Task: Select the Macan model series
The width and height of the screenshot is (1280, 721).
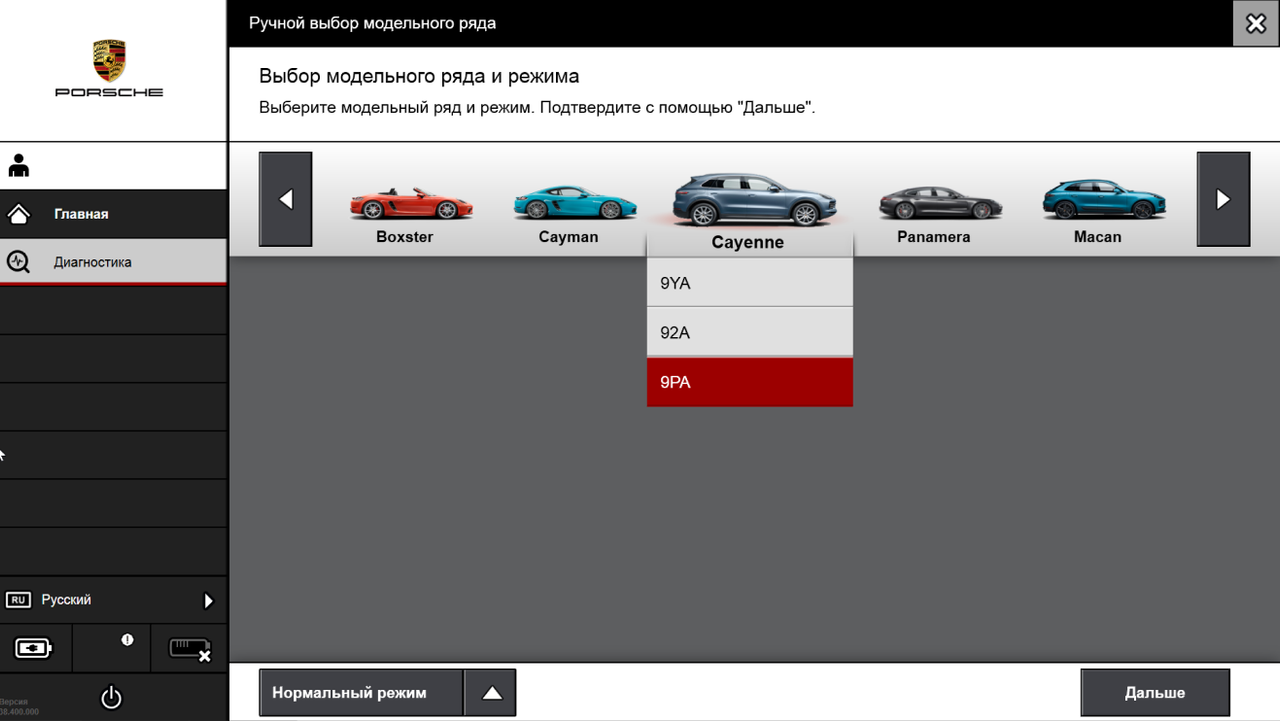Action: (x=1097, y=212)
